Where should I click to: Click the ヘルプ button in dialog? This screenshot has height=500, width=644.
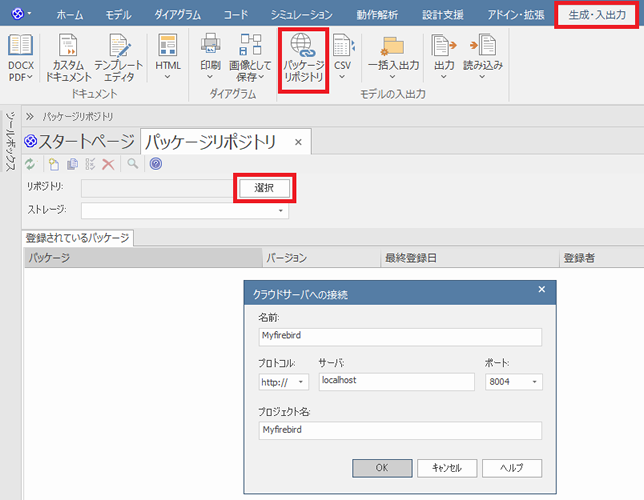(x=512, y=468)
